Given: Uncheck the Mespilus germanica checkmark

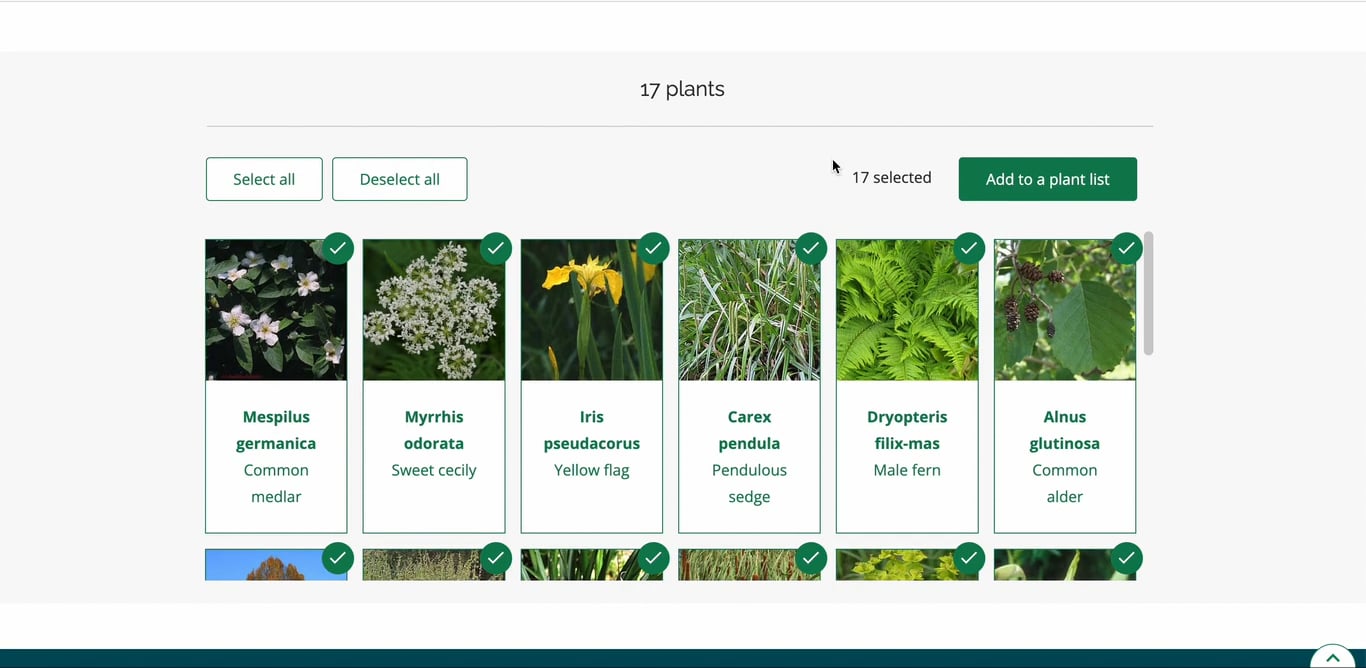Looking at the screenshot, I should tap(338, 248).
